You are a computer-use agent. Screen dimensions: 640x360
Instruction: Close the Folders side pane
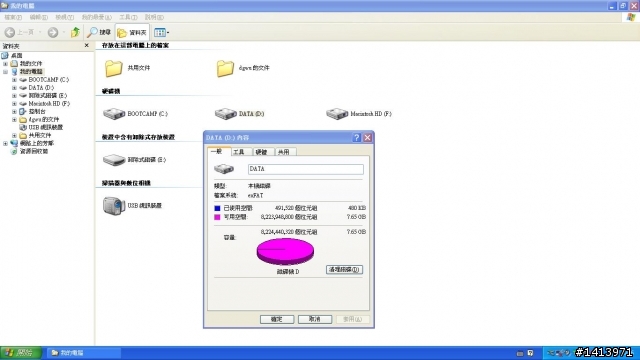click(x=87, y=45)
